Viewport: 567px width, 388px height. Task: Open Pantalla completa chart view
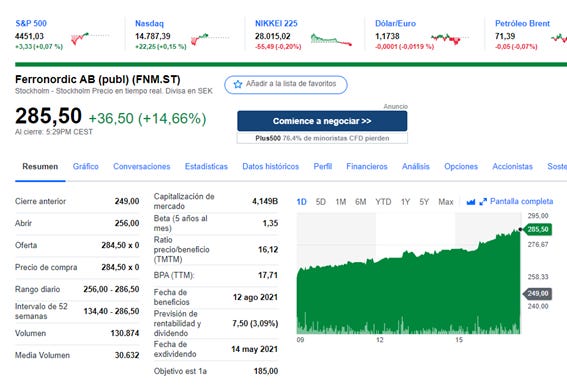pos(521,201)
